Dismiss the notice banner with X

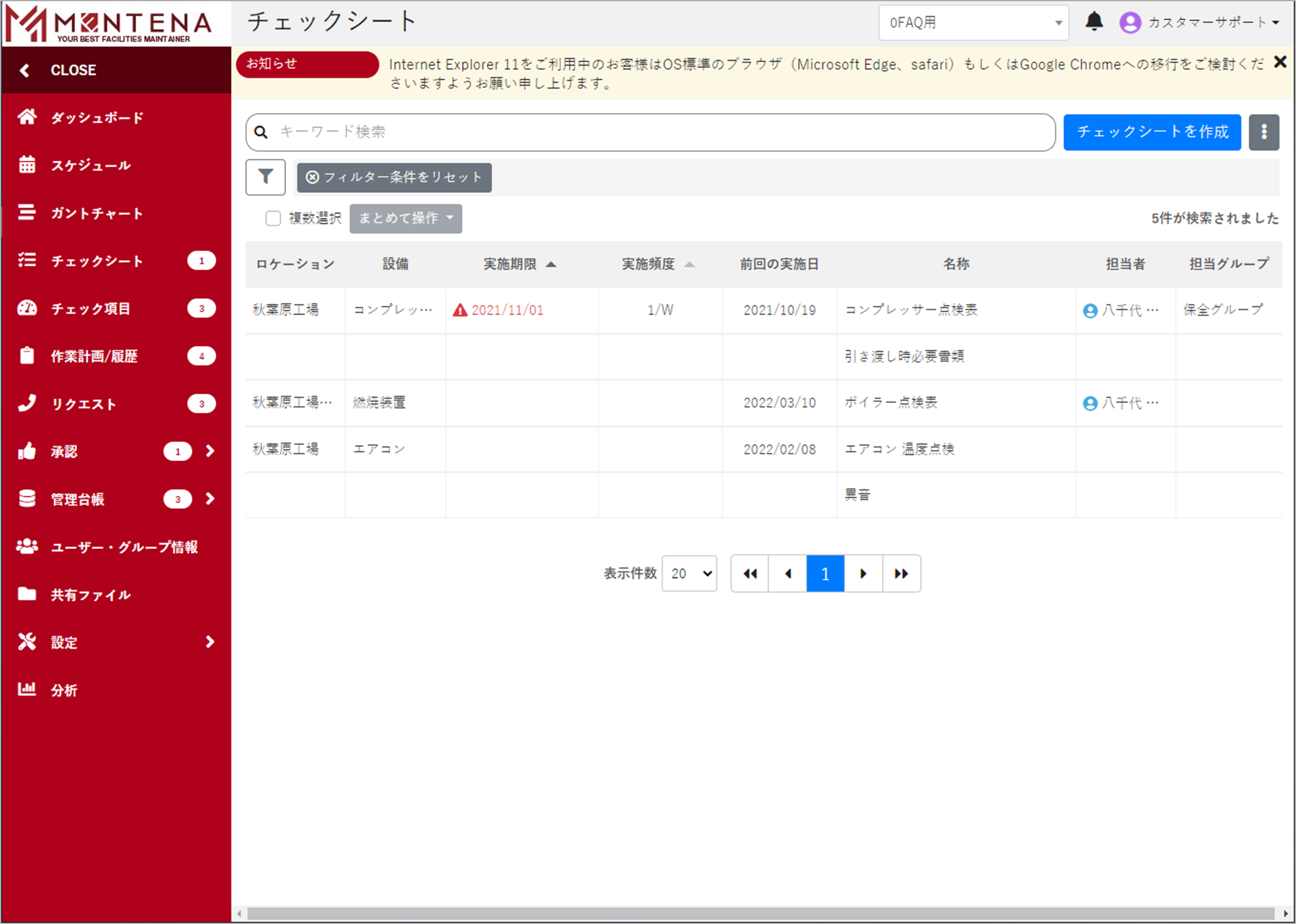(x=1280, y=62)
